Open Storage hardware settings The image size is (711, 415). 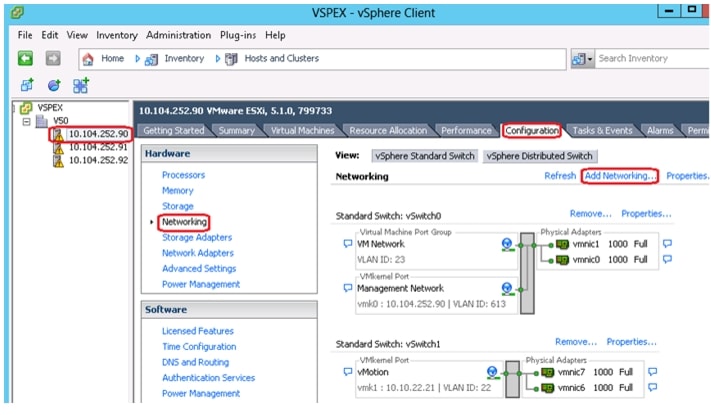coord(177,206)
